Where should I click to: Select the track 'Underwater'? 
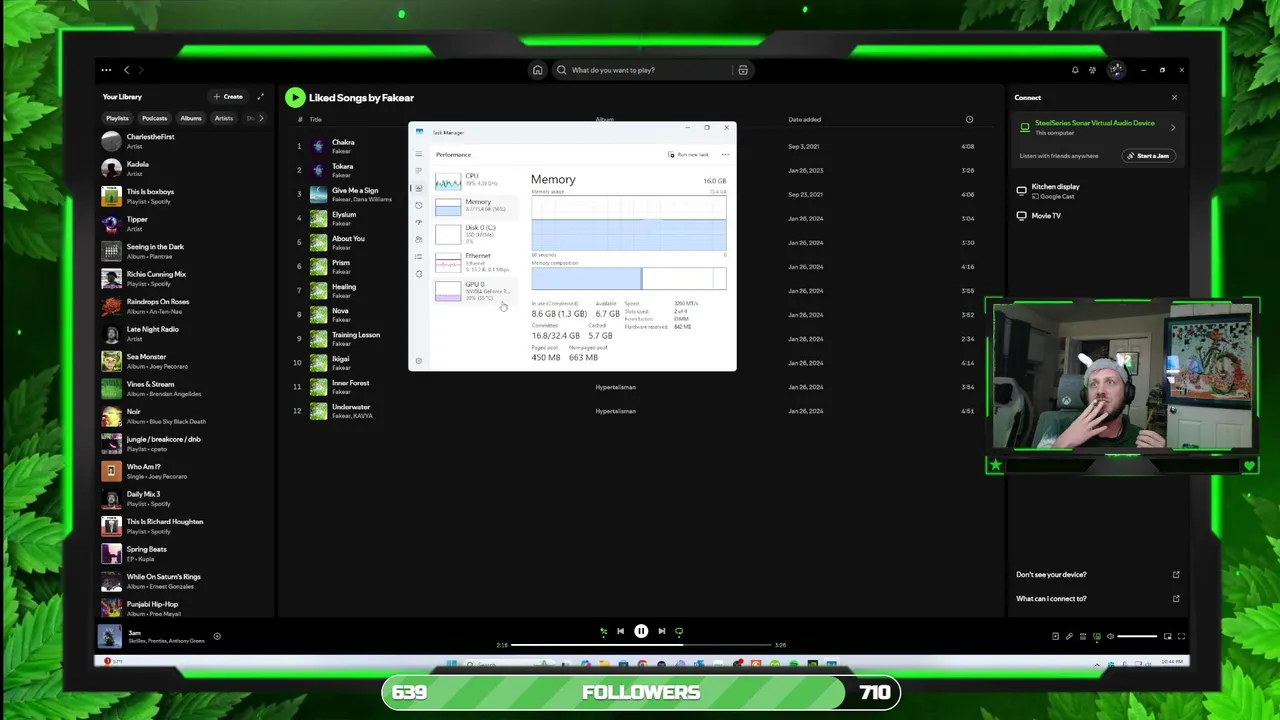[351, 407]
